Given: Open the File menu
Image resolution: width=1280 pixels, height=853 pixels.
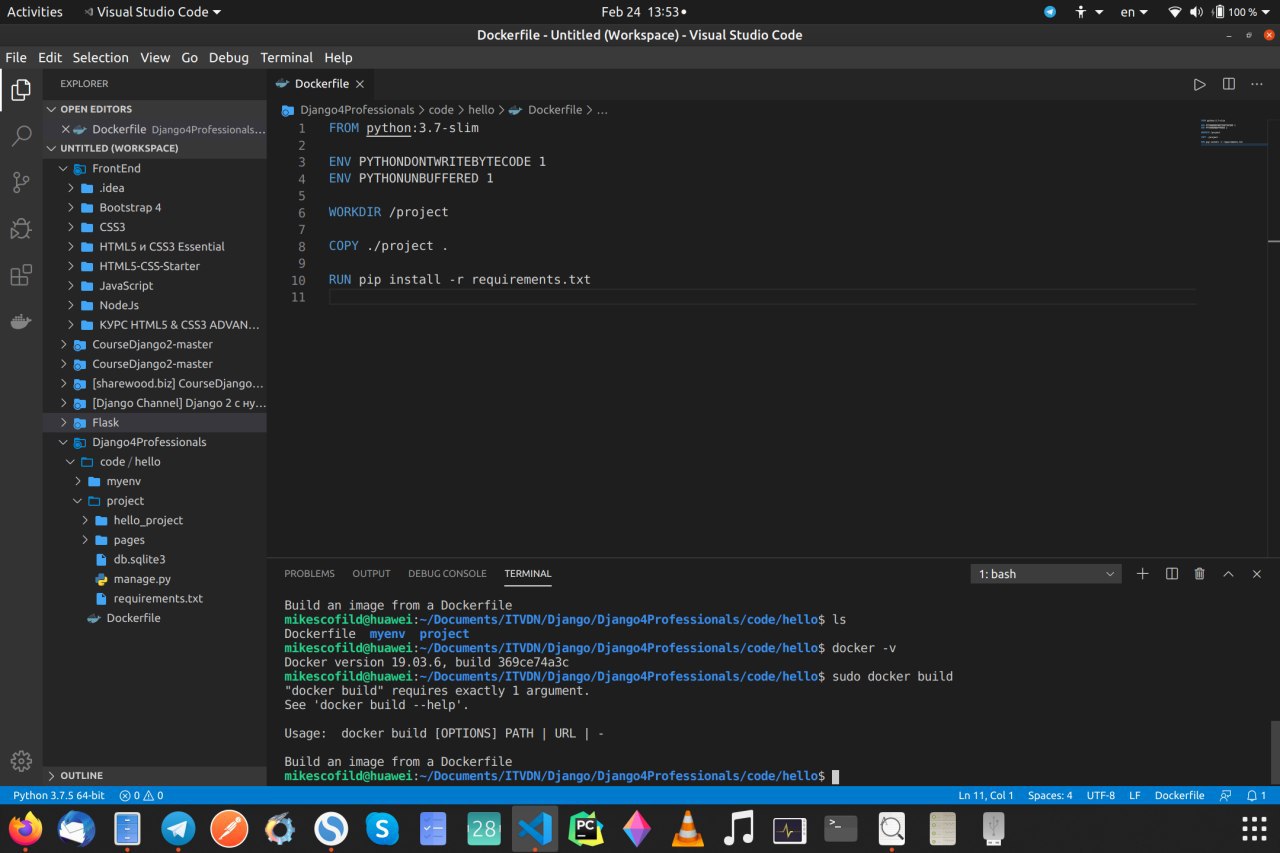Looking at the screenshot, I should (16, 57).
